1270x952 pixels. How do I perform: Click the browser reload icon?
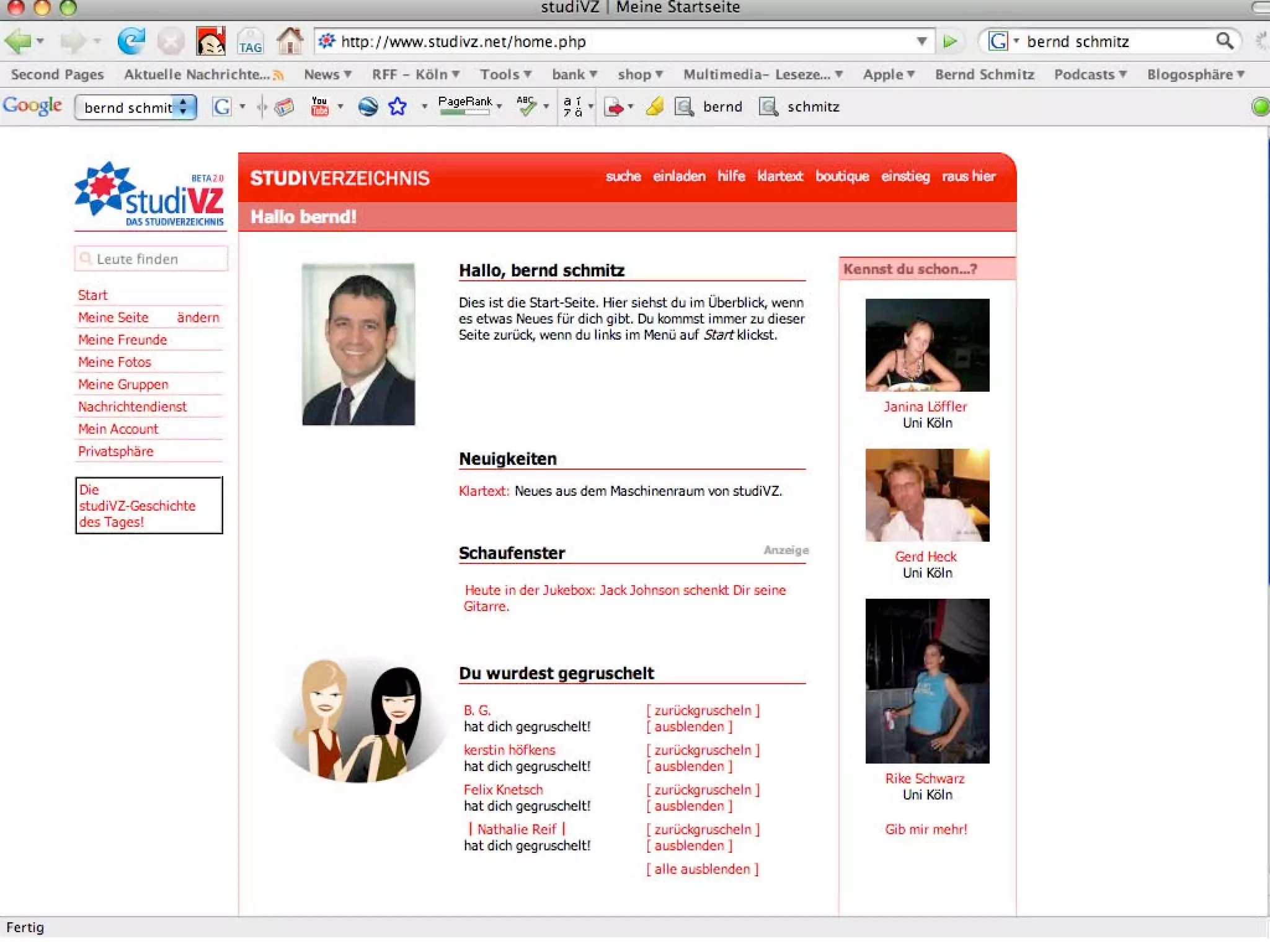131,42
